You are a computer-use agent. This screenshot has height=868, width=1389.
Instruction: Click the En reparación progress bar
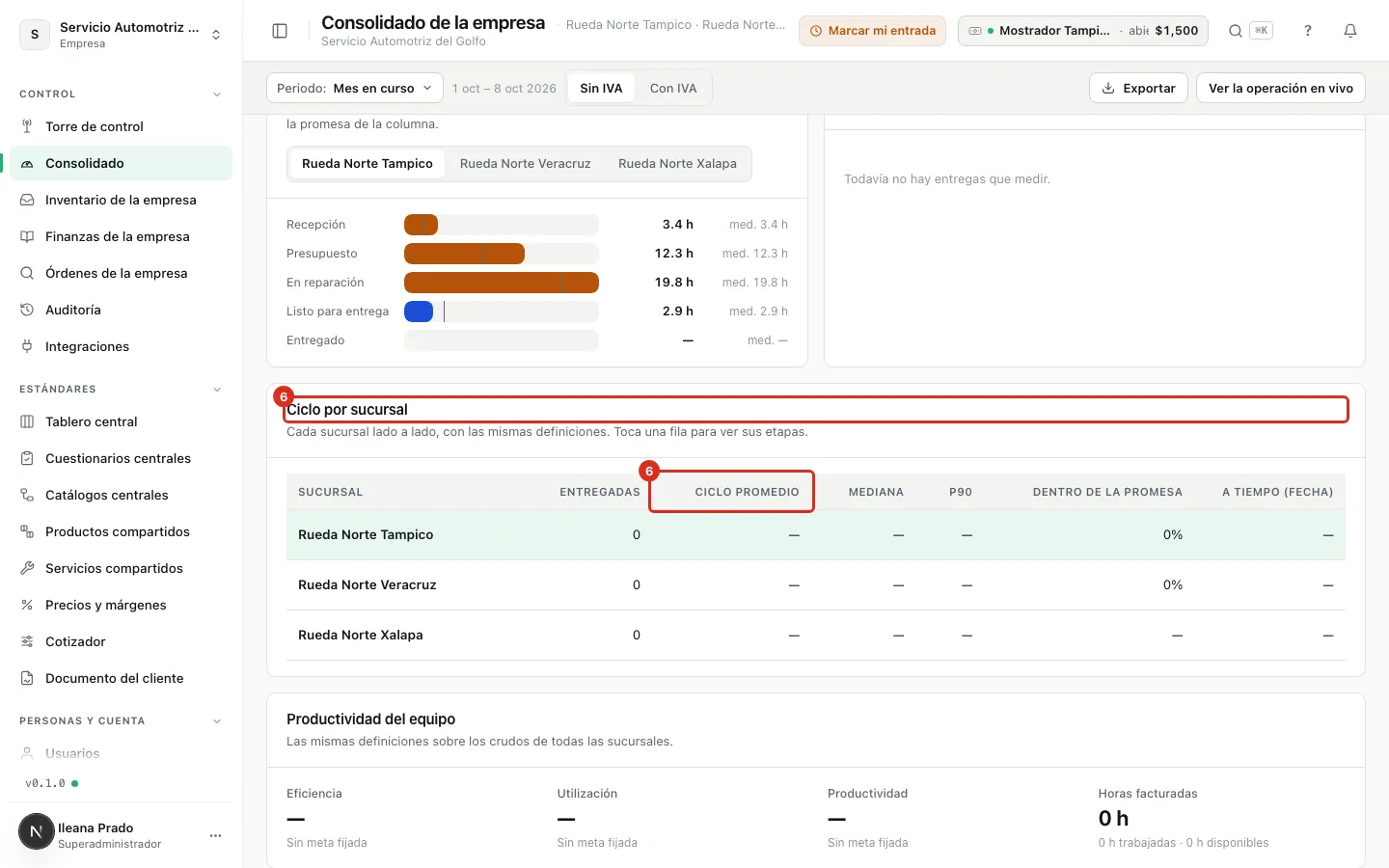click(502, 283)
